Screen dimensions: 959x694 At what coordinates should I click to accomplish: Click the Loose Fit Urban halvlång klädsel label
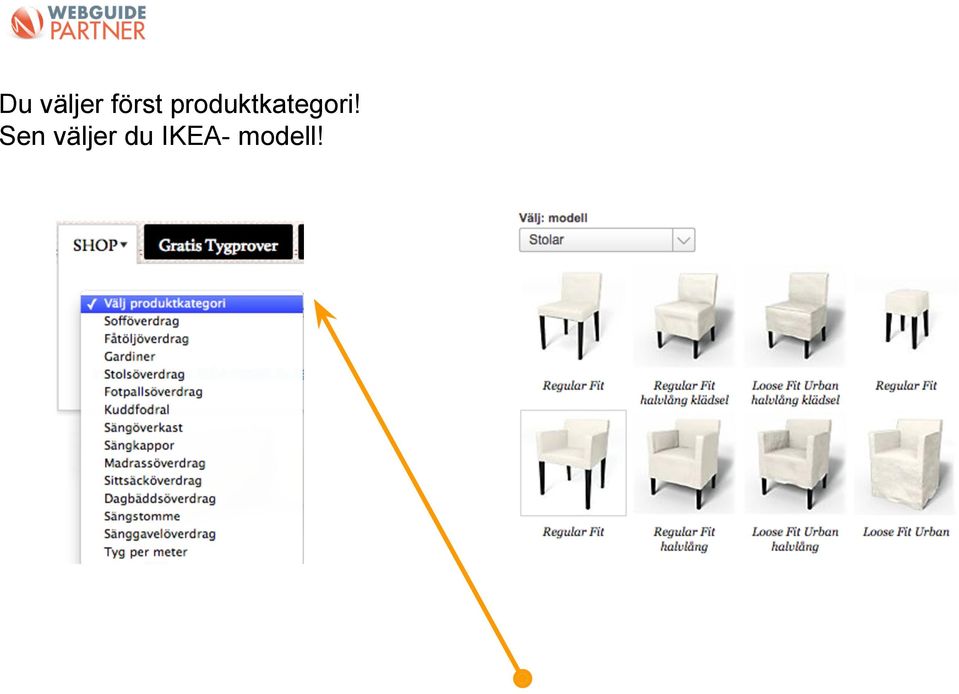click(x=795, y=393)
